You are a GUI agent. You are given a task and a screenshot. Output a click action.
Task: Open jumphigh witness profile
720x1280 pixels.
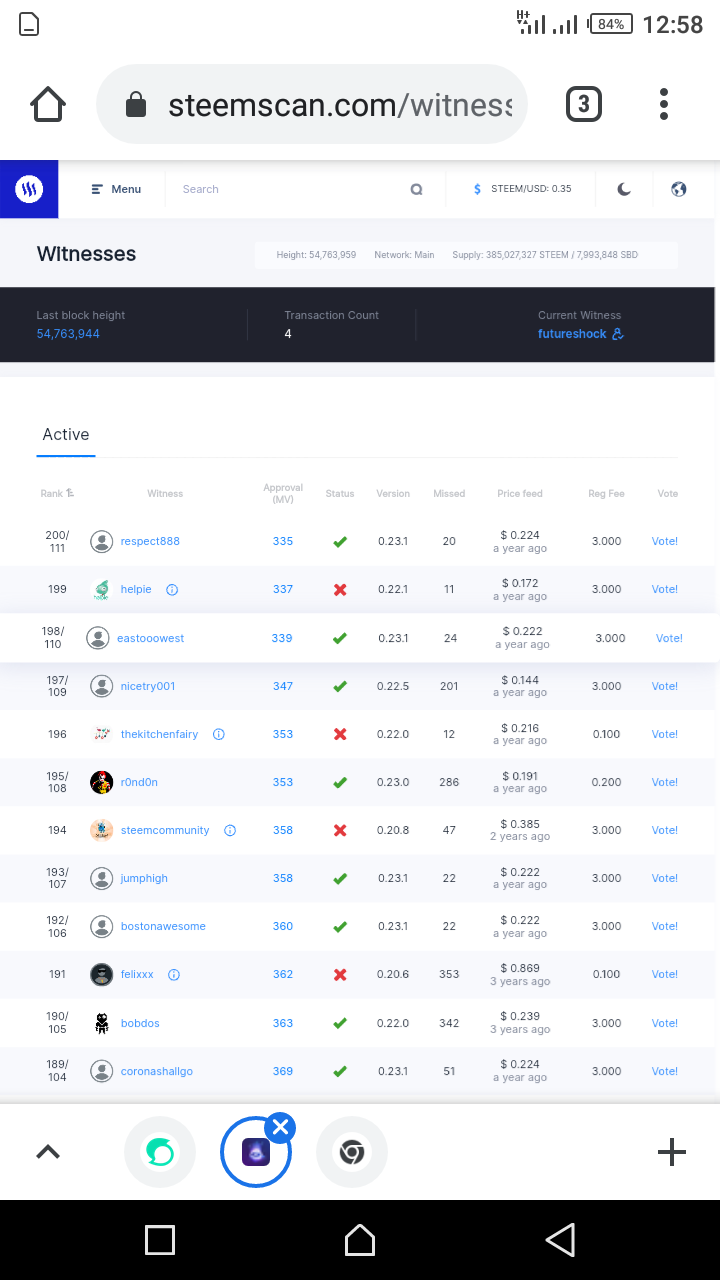(144, 878)
